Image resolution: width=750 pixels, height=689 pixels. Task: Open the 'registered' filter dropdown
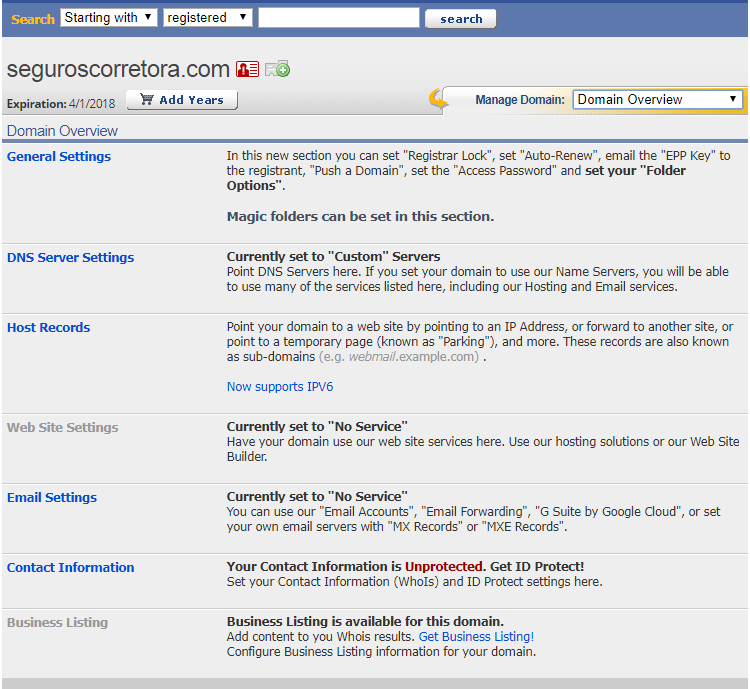(x=209, y=18)
